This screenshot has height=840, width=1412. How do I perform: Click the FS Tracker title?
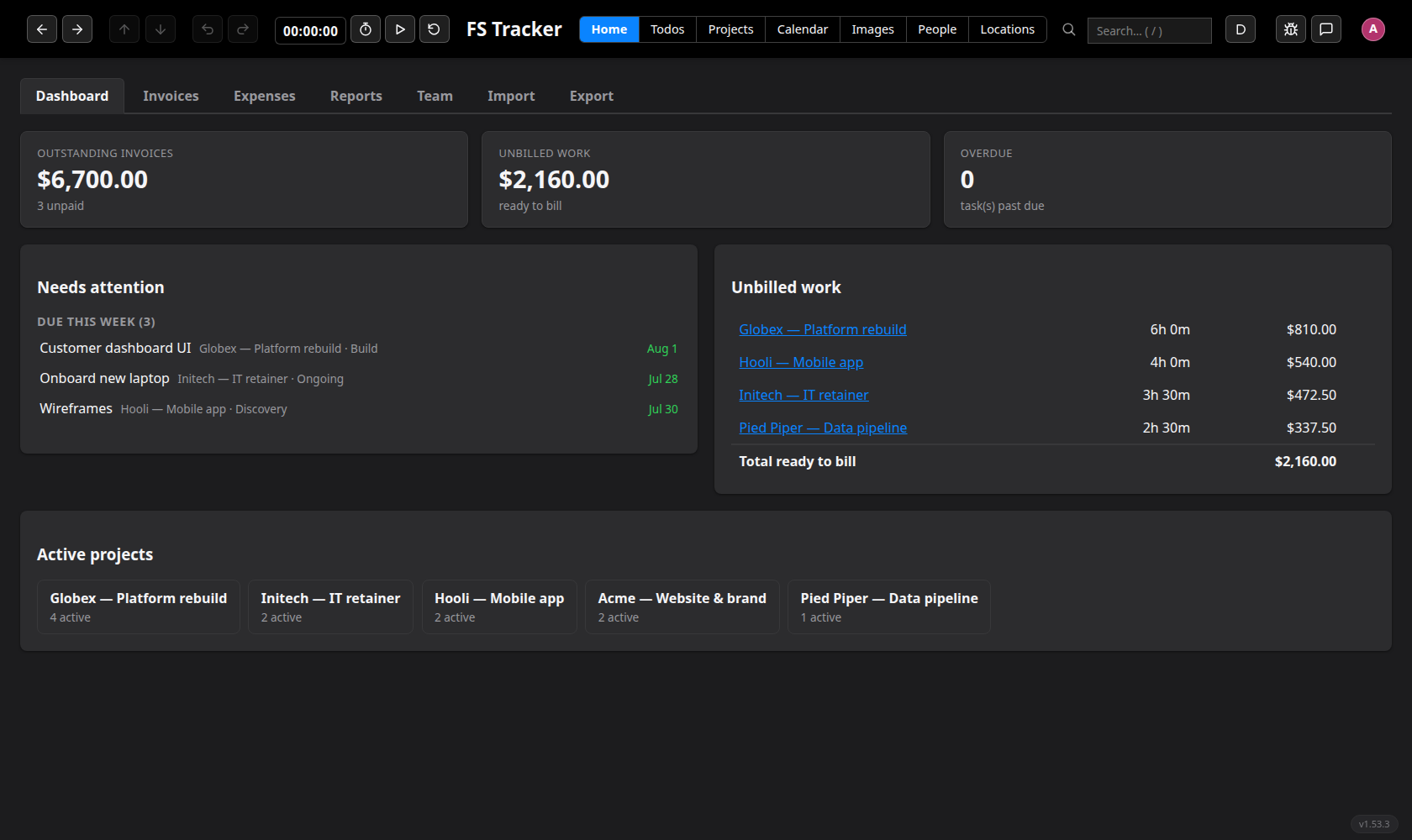point(514,29)
